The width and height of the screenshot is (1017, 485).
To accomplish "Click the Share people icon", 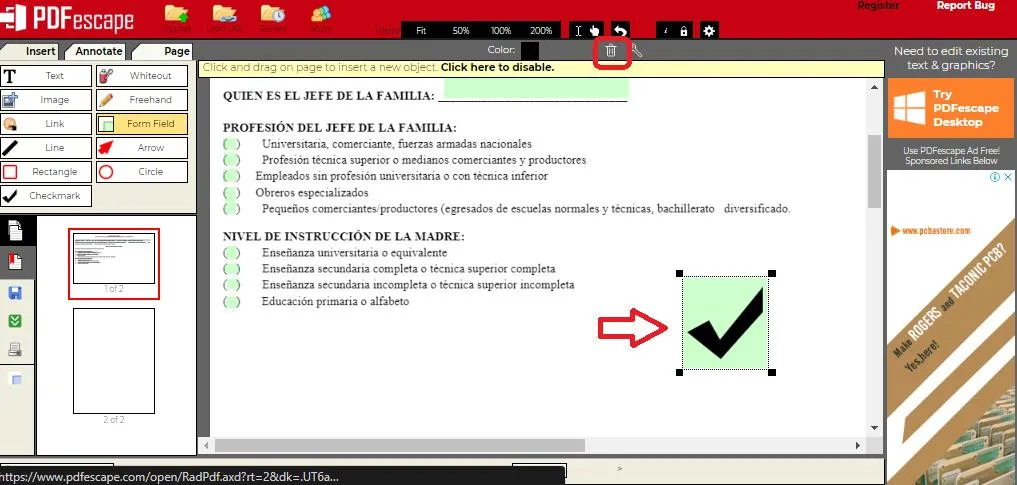I will [x=320, y=14].
